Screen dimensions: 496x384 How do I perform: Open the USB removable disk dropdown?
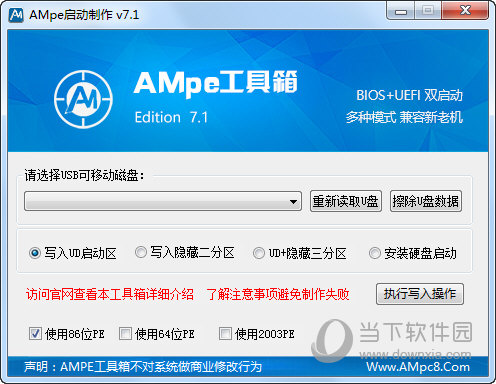(x=163, y=201)
